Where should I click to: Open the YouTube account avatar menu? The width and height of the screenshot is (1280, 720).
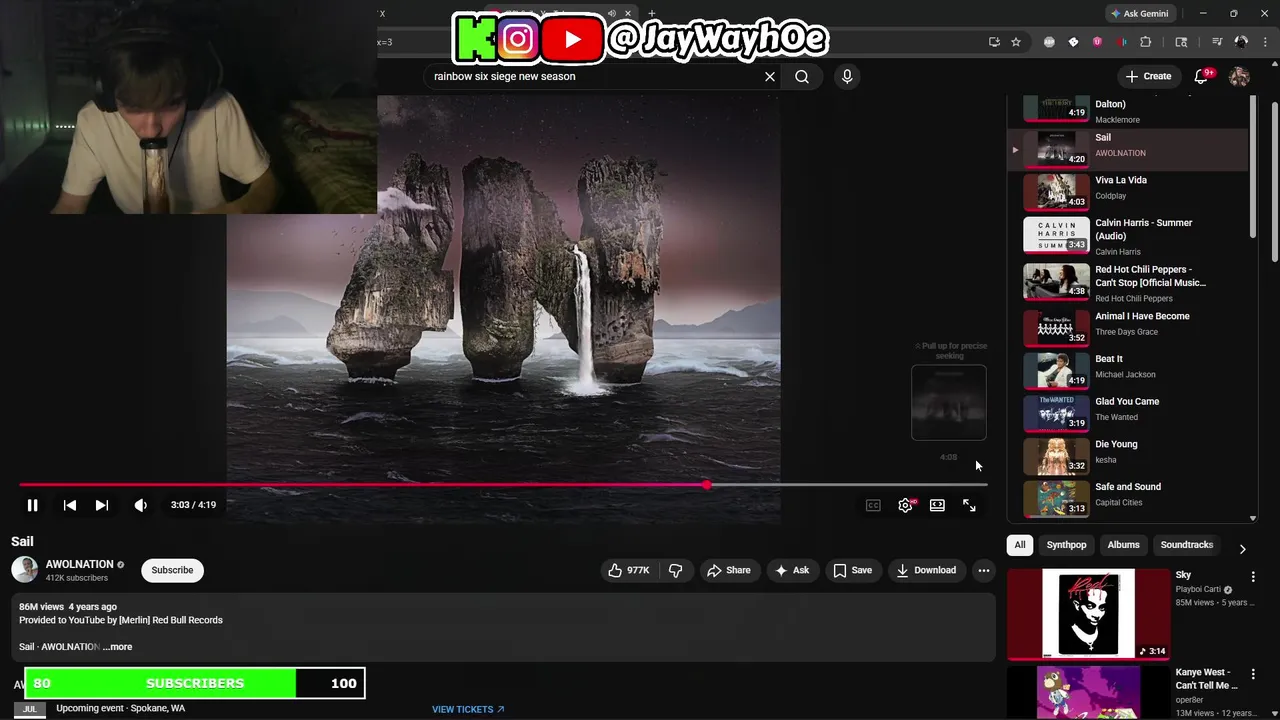[x=1239, y=76]
